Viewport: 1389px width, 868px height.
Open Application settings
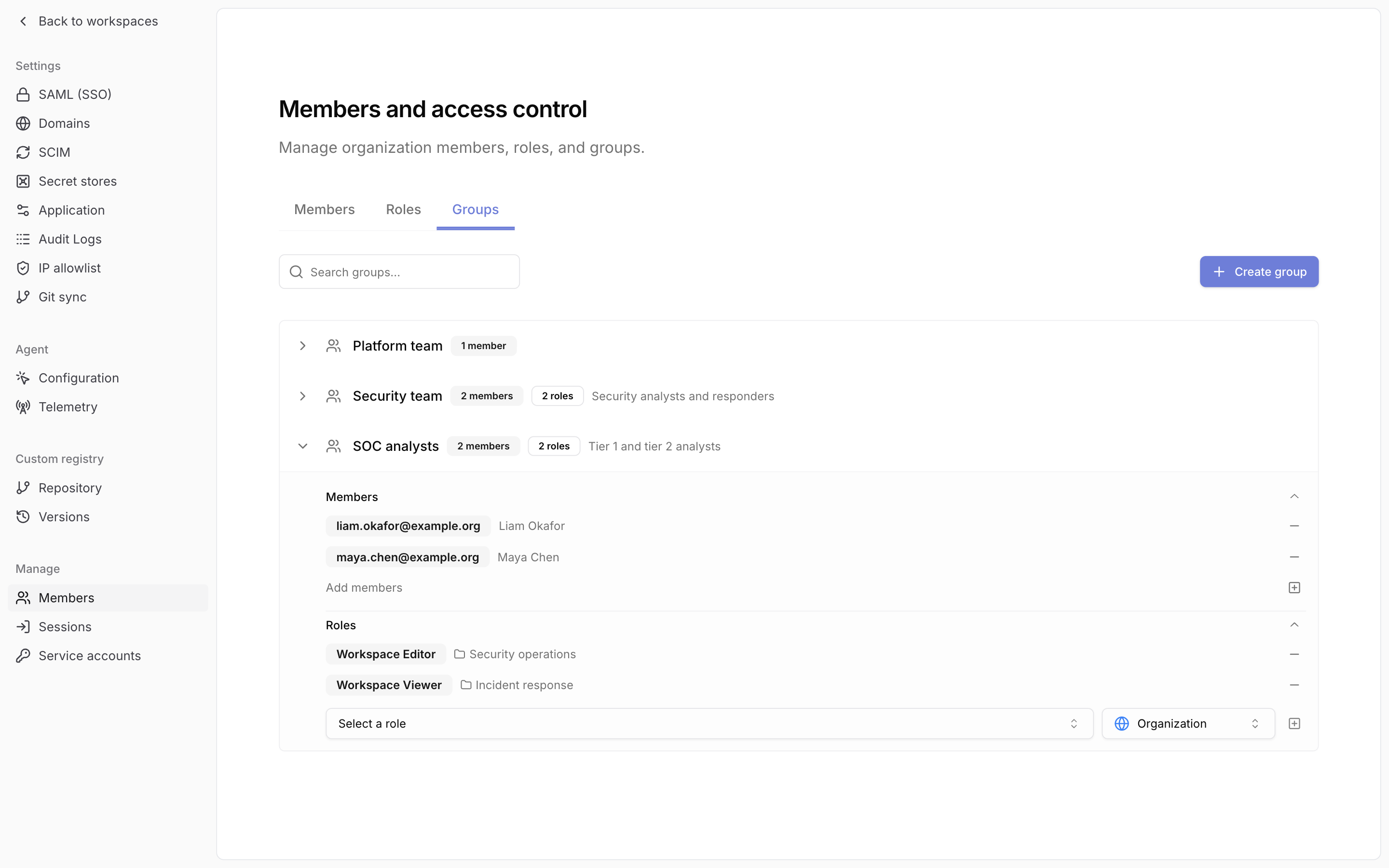[x=108, y=210]
